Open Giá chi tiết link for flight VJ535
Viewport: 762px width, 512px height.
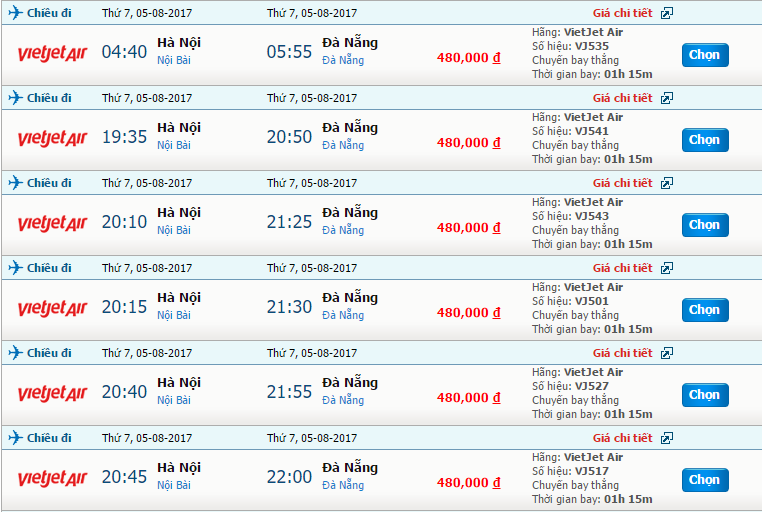(622, 13)
